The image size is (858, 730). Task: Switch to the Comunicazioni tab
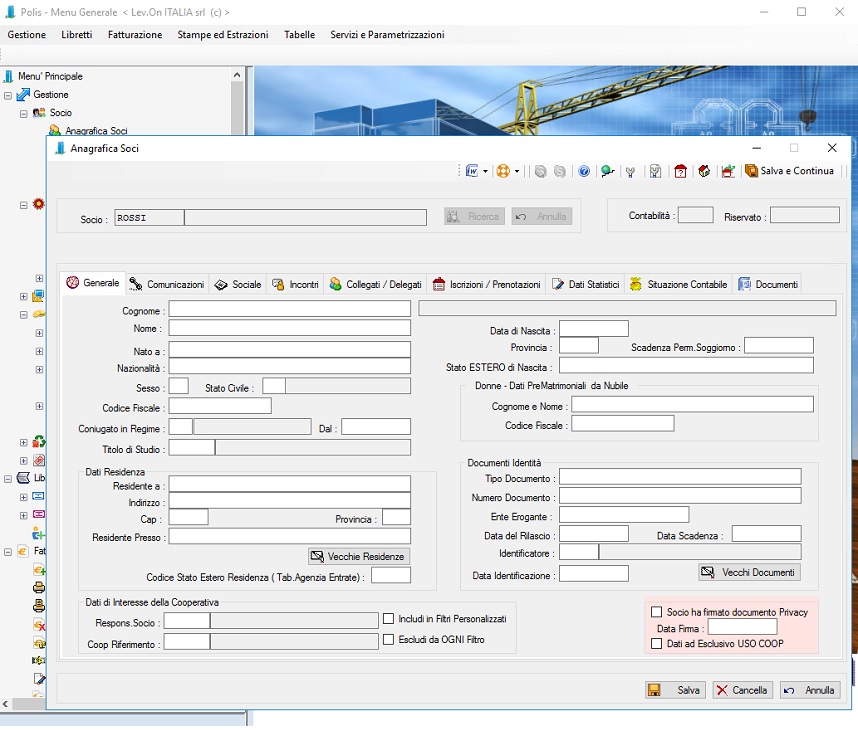(167, 285)
